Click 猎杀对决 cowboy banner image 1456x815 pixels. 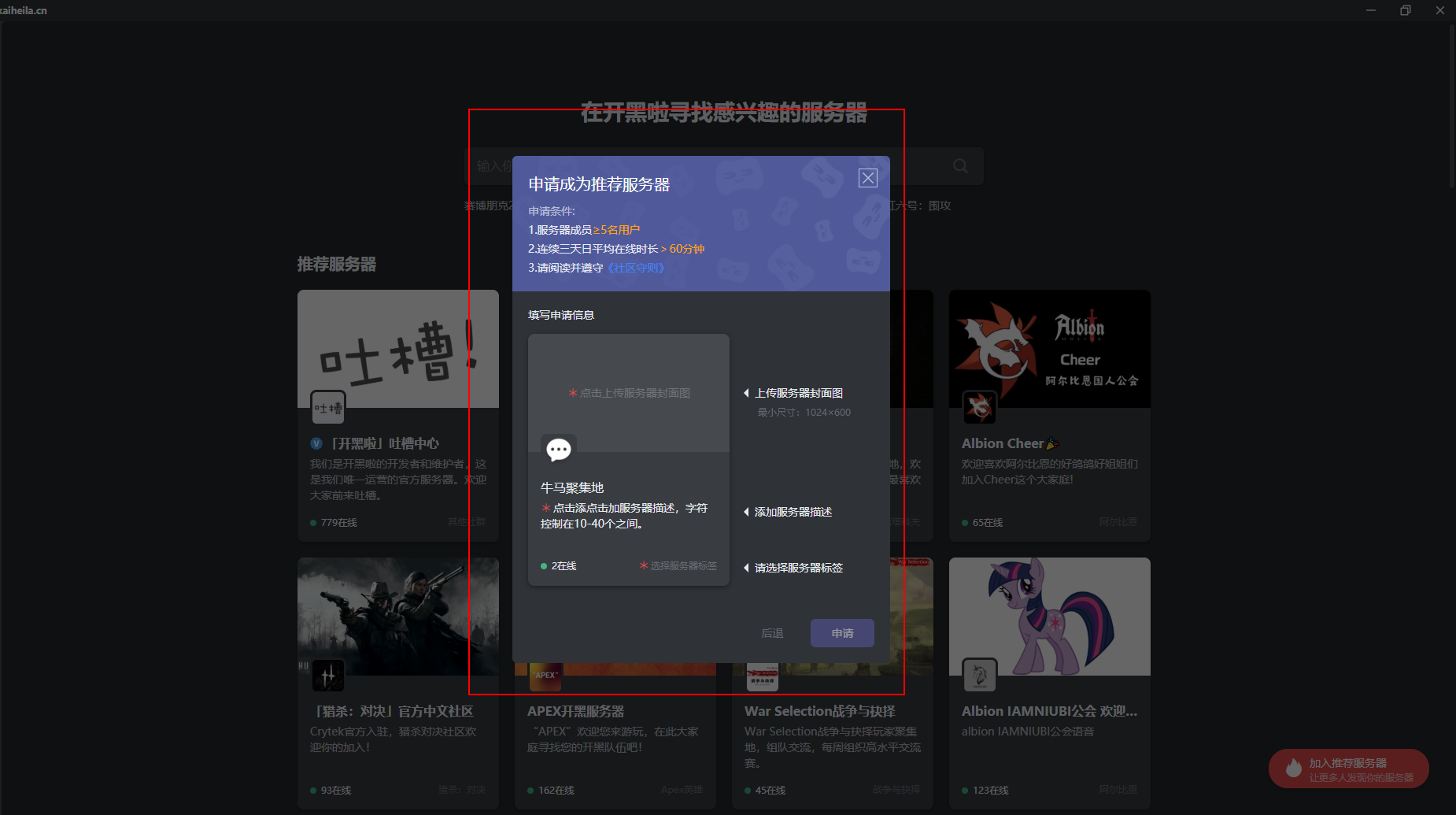click(x=398, y=617)
